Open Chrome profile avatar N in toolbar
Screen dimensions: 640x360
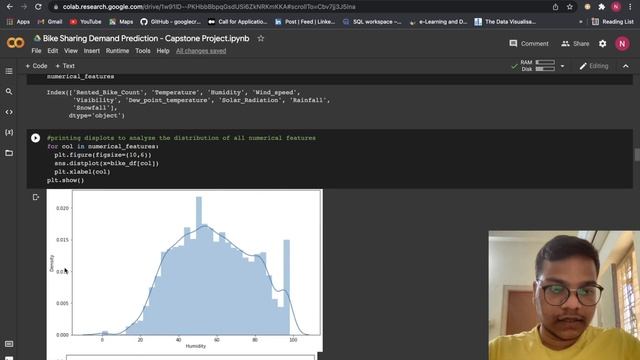coord(616,7)
